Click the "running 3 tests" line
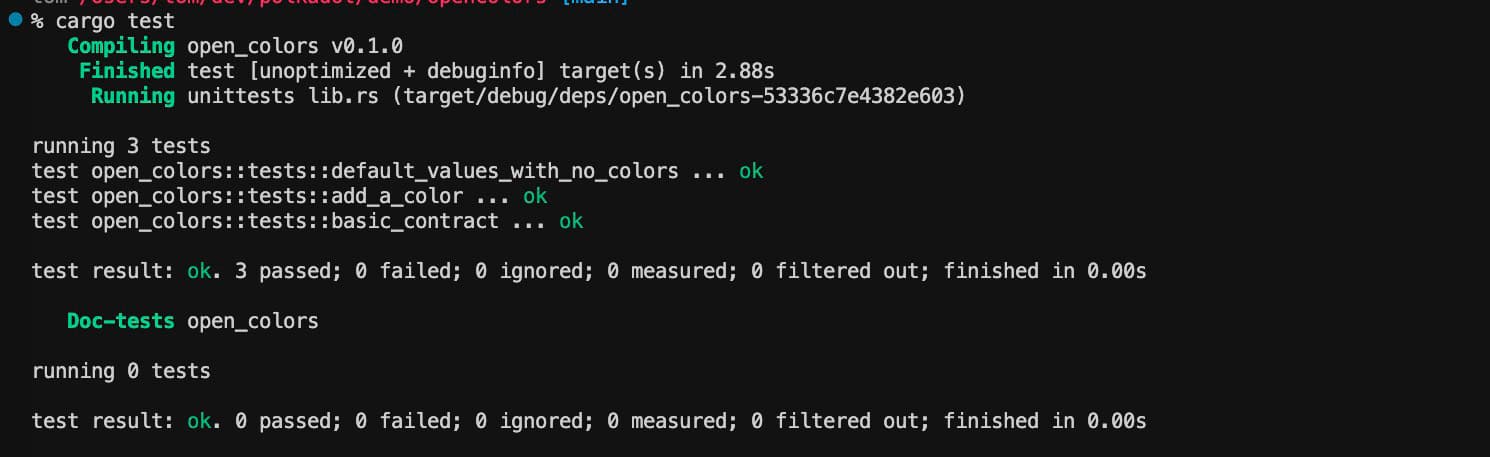Viewport: 1490px width, 457px height. tap(121, 146)
